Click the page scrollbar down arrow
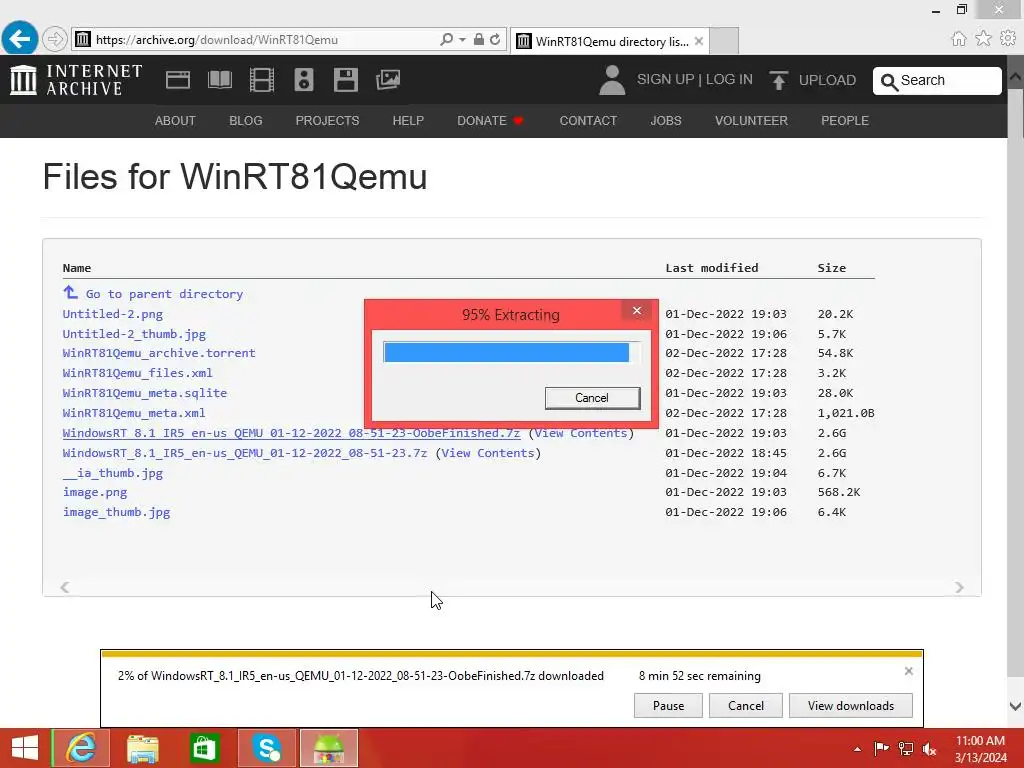This screenshot has height=768, width=1024. (x=1016, y=706)
